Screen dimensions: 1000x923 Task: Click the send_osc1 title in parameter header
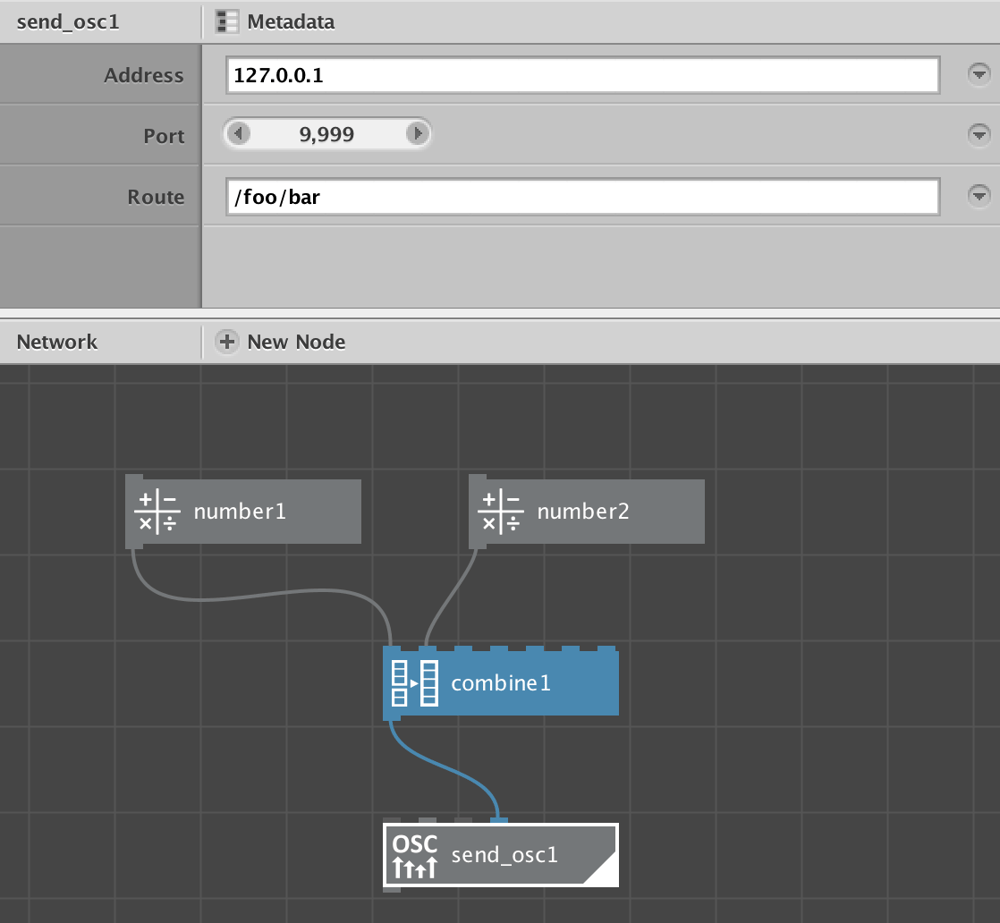coord(68,22)
